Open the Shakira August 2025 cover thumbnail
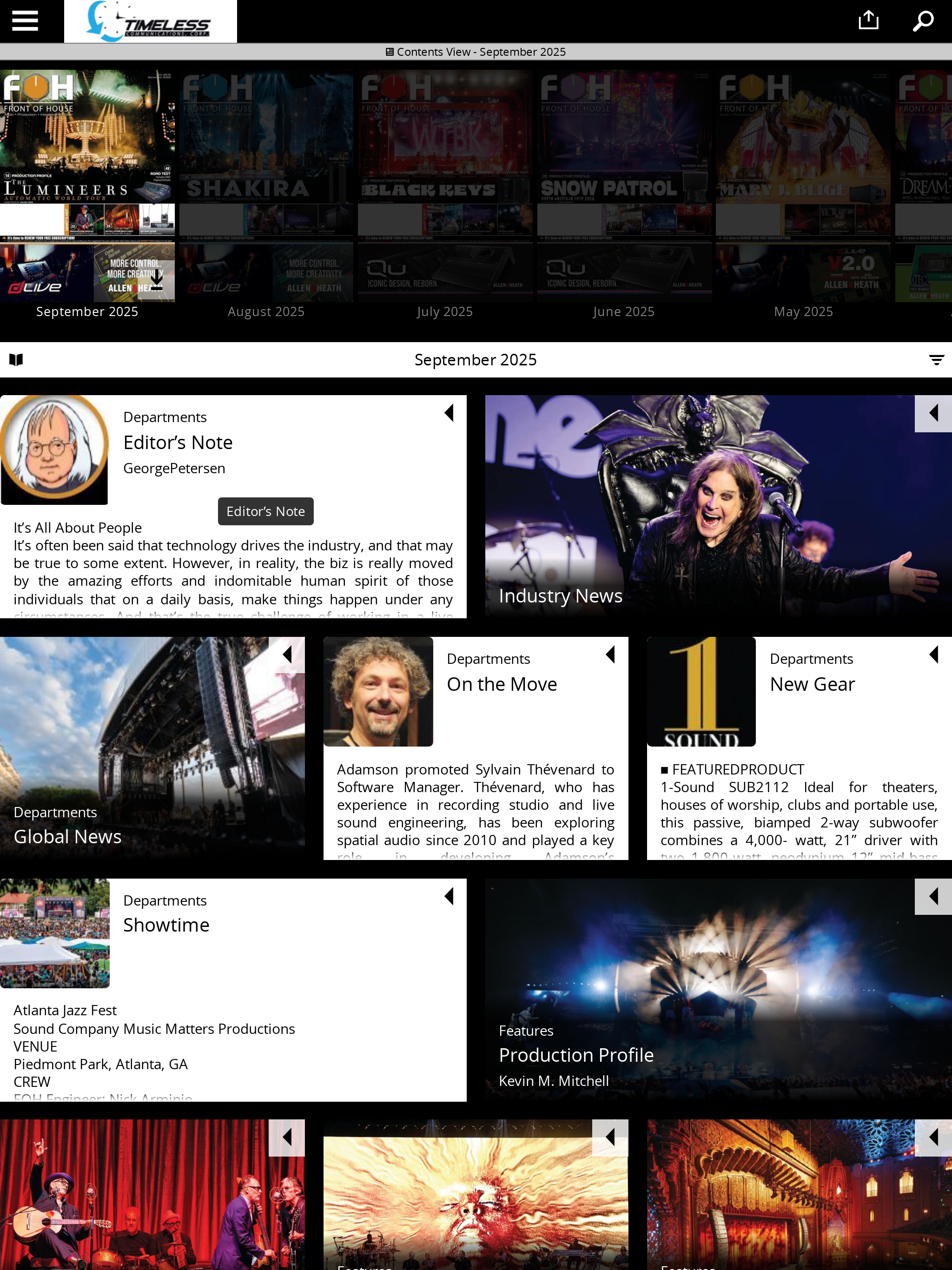Viewport: 952px width, 1270px height. [x=266, y=186]
